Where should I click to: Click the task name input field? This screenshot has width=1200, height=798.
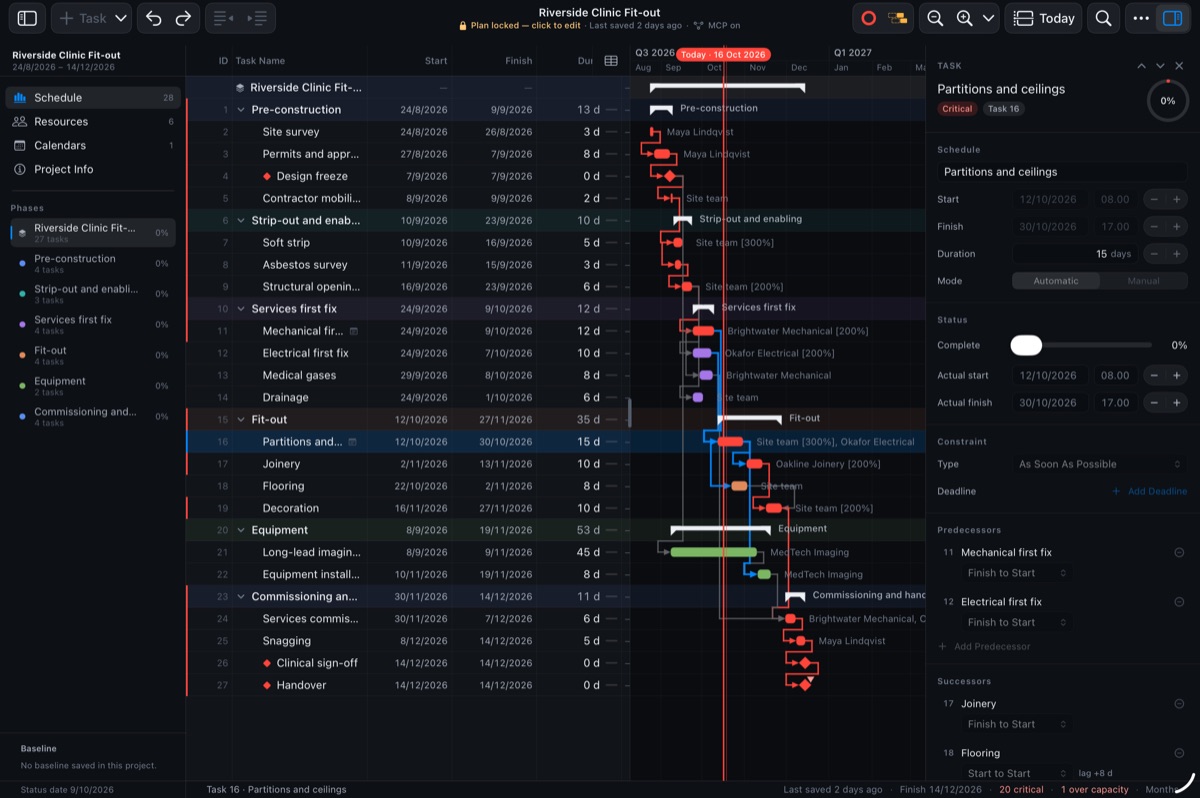click(x=1062, y=172)
